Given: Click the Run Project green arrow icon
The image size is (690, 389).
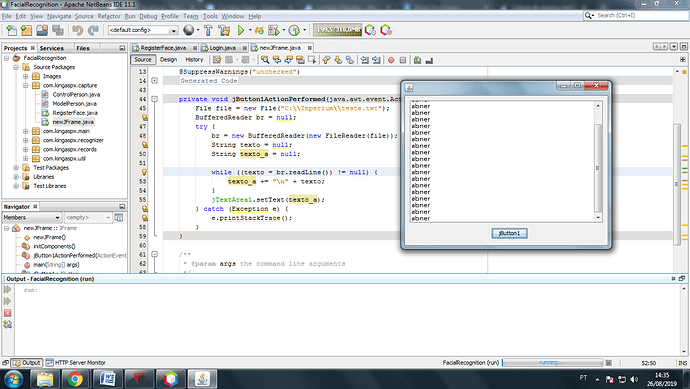Looking at the screenshot, I should (241, 30).
